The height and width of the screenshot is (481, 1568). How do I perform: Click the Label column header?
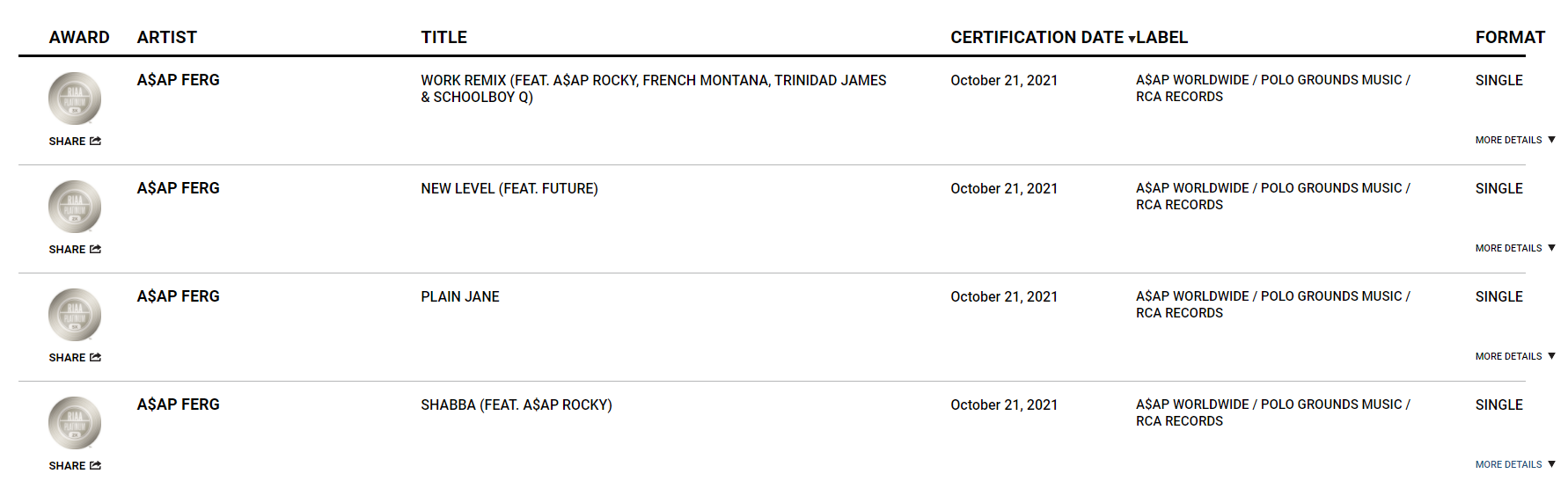(1161, 37)
